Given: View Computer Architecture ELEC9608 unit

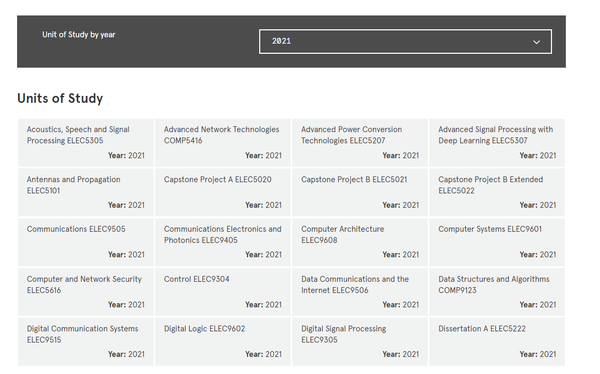Looking at the screenshot, I should pyautogui.click(x=360, y=242).
